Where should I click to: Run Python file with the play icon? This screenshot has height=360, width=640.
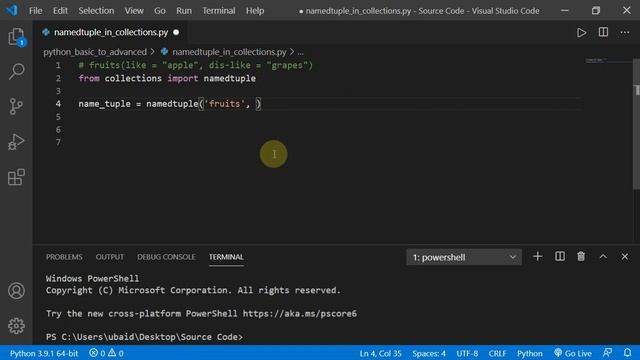[581, 32]
